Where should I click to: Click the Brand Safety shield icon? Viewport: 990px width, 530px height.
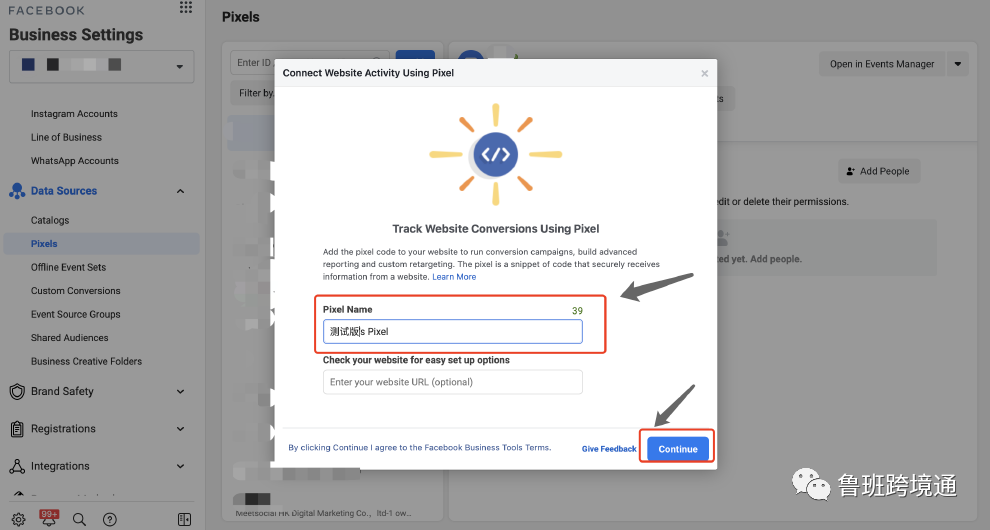17,392
